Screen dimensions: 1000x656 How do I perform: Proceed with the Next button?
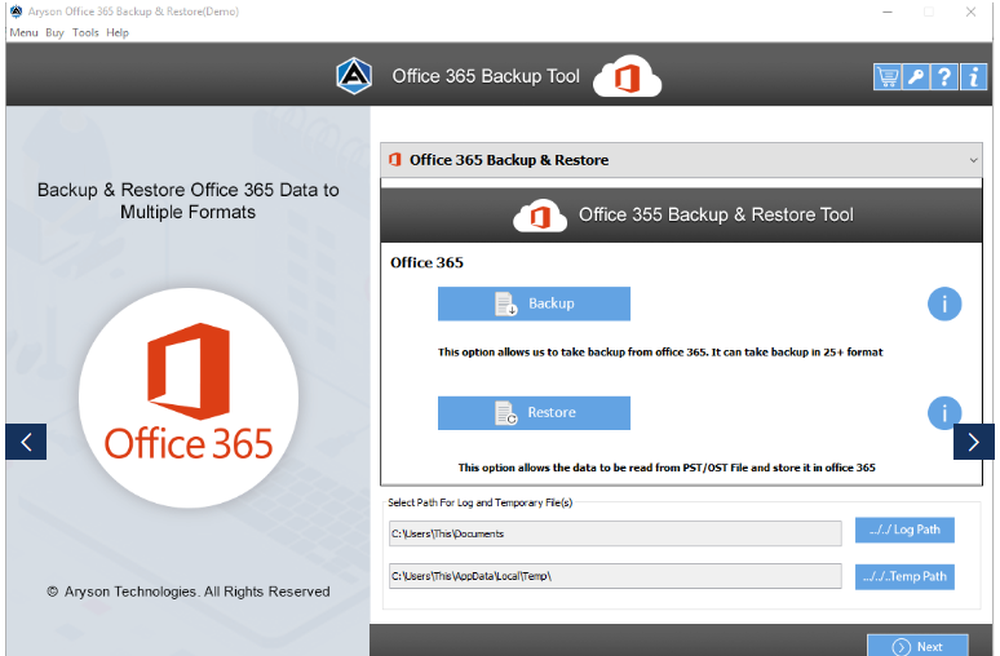pyautogui.click(x=917, y=646)
